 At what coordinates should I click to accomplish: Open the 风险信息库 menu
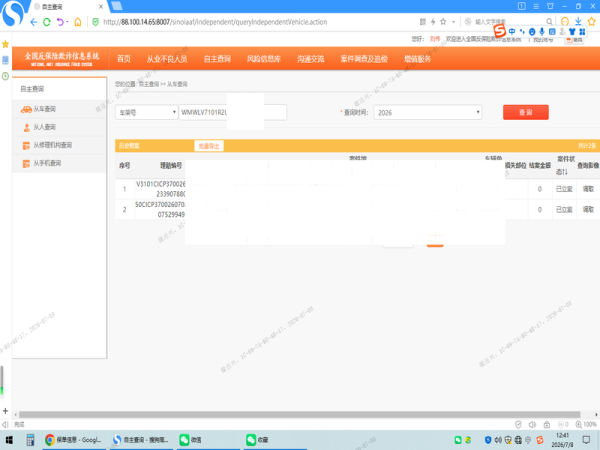264,59
